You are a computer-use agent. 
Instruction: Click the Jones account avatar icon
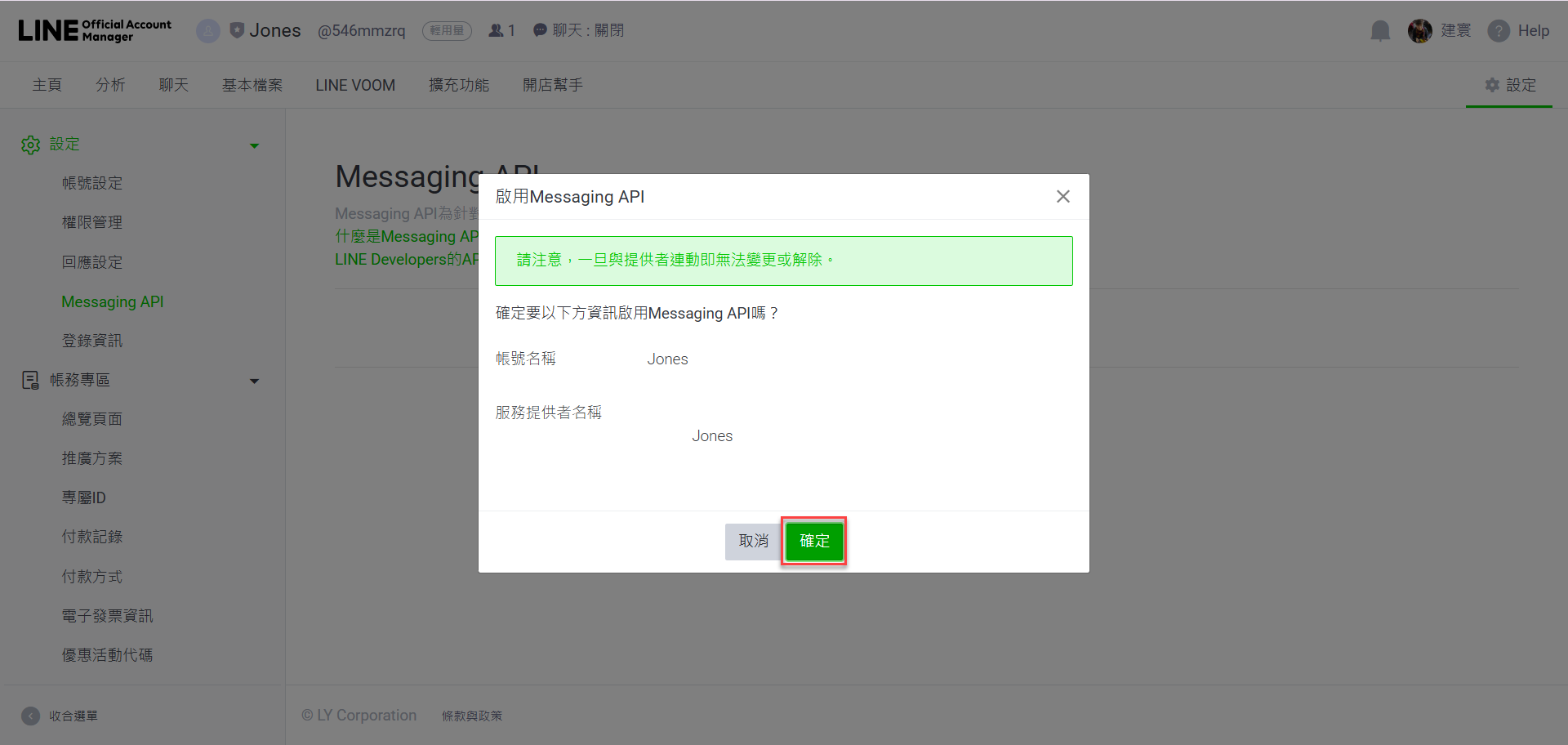click(208, 31)
